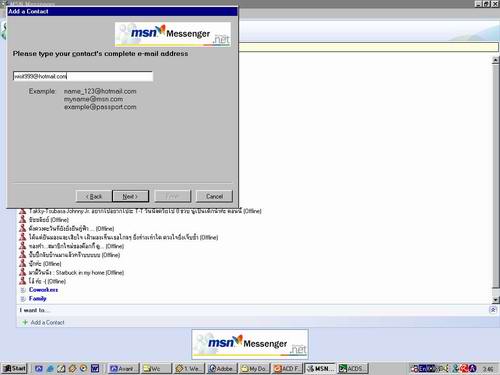Switch to the ACDS taskbar button
The width and height of the screenshot is (500, 375).
353,369
